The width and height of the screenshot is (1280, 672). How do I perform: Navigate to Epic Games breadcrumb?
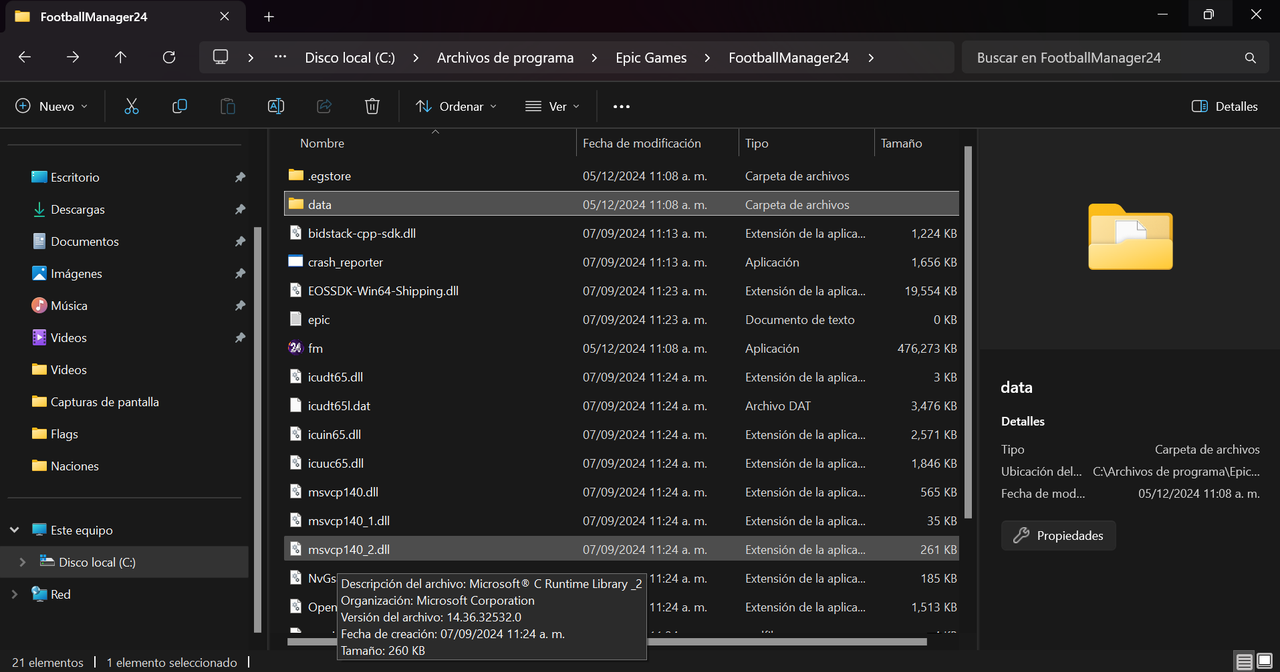tap(651, 58)
